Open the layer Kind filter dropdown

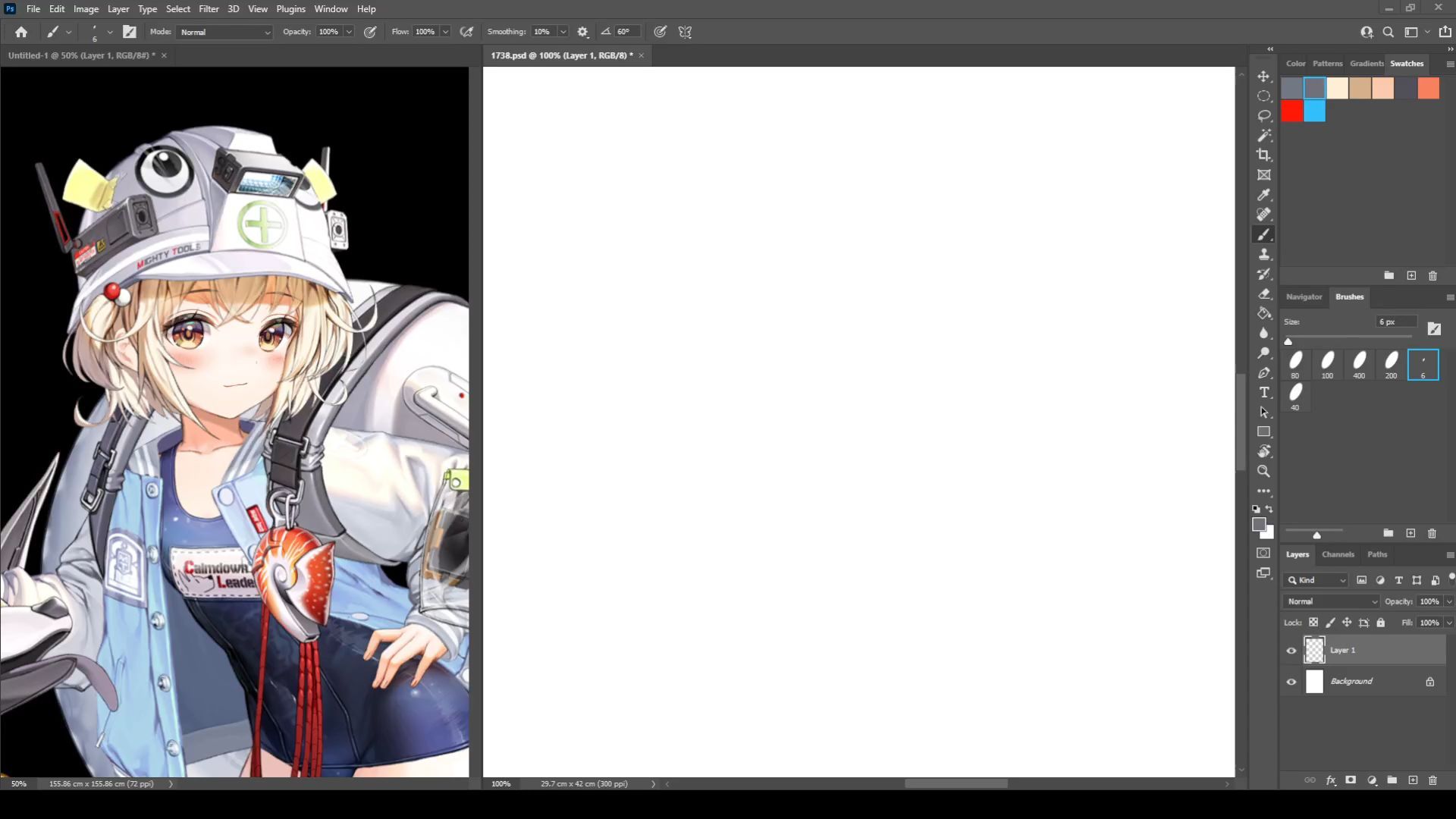point(1316,580)
